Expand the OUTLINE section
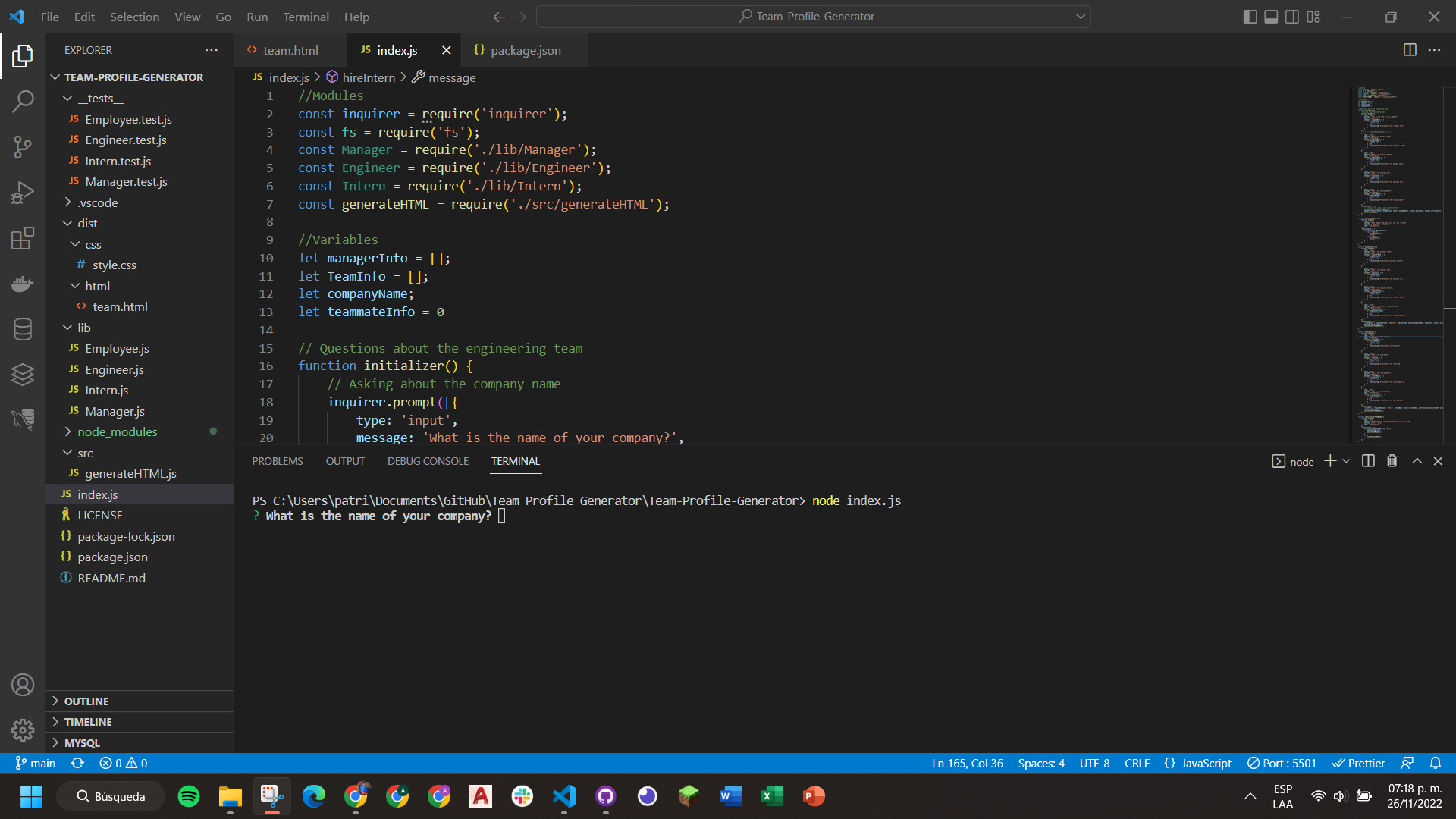 [x=86, y=701]
